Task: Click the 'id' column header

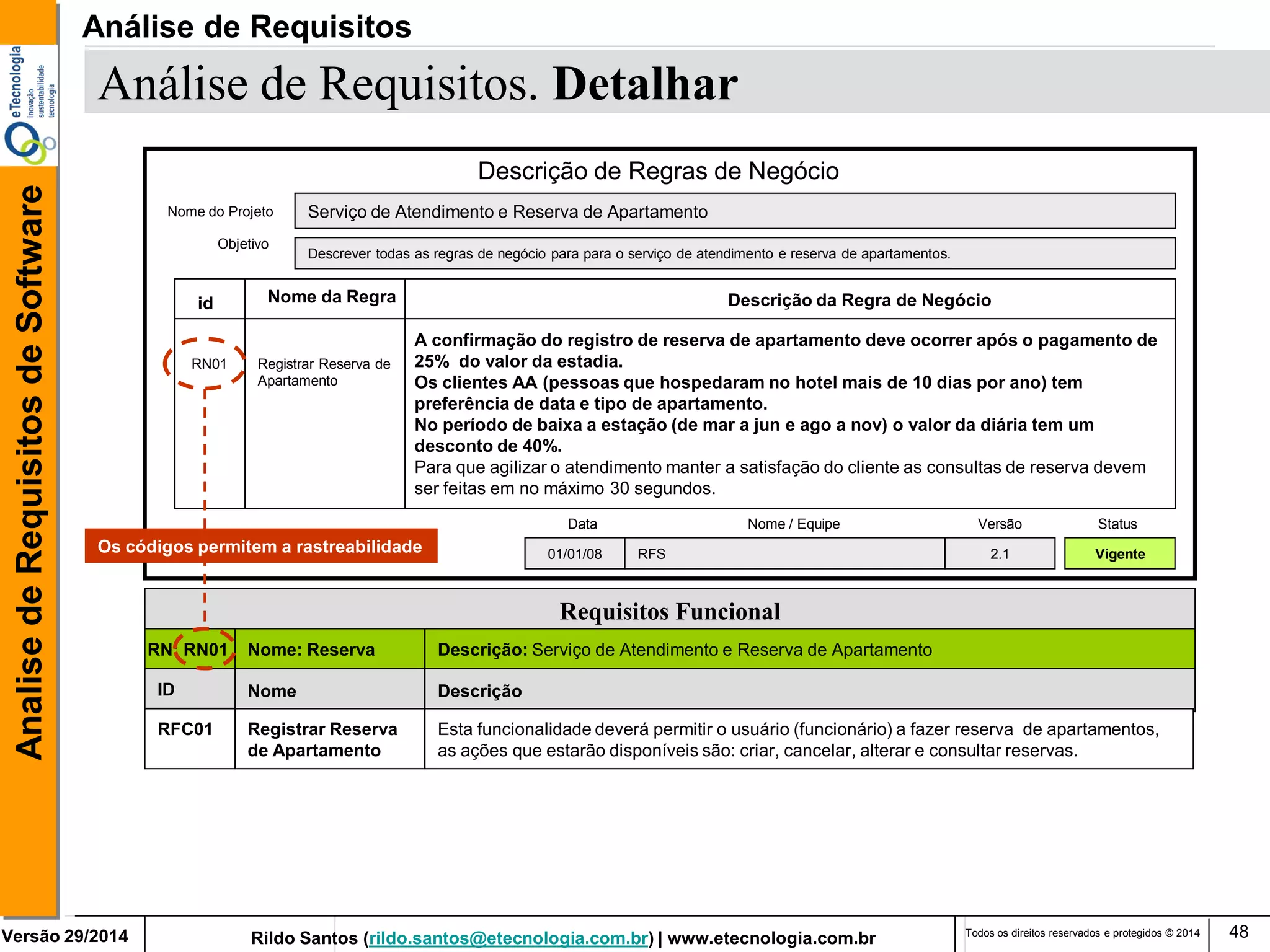Action: click(205, 303)
